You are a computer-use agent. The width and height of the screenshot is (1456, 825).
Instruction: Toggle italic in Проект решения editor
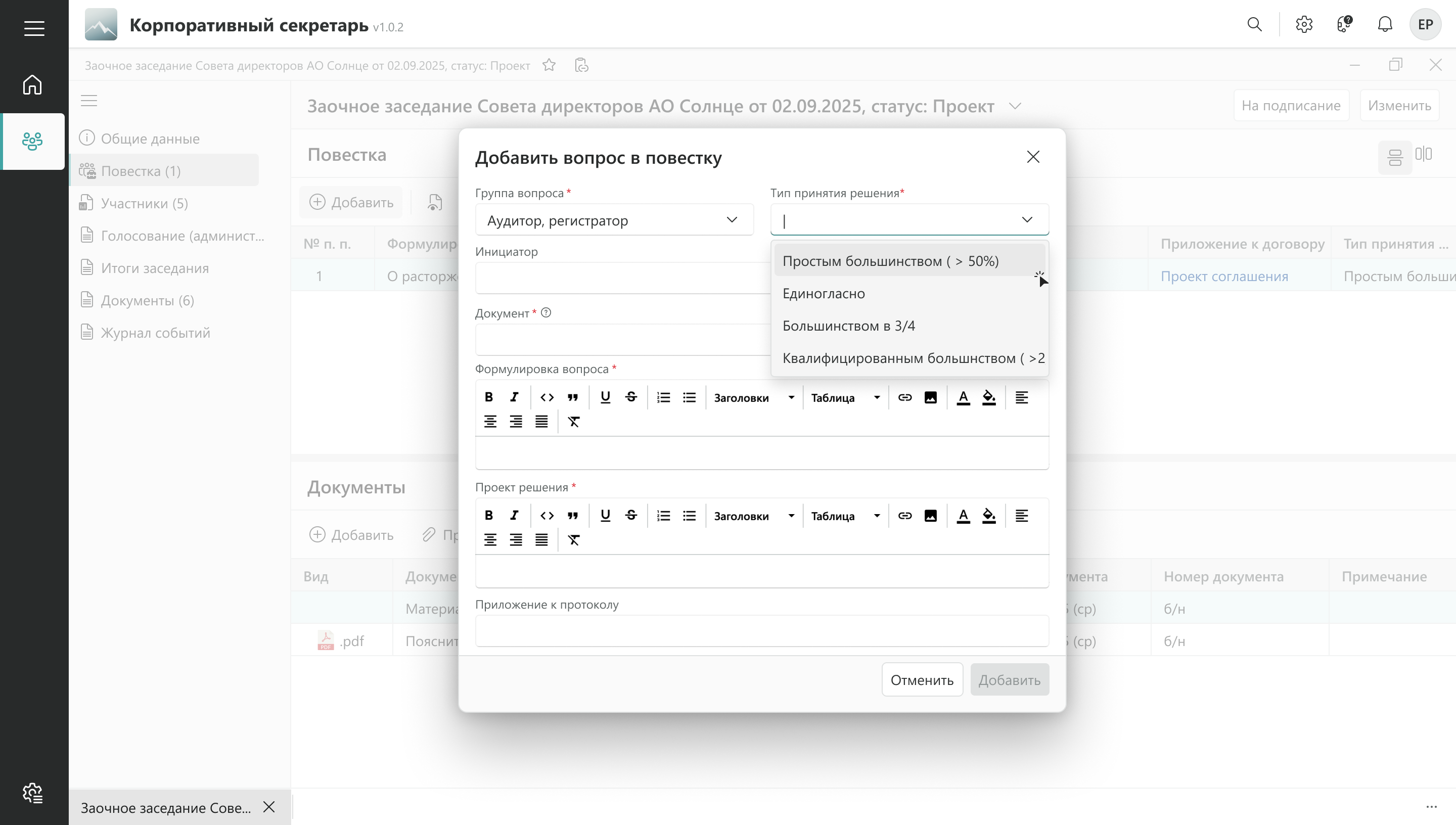(514, 516)
